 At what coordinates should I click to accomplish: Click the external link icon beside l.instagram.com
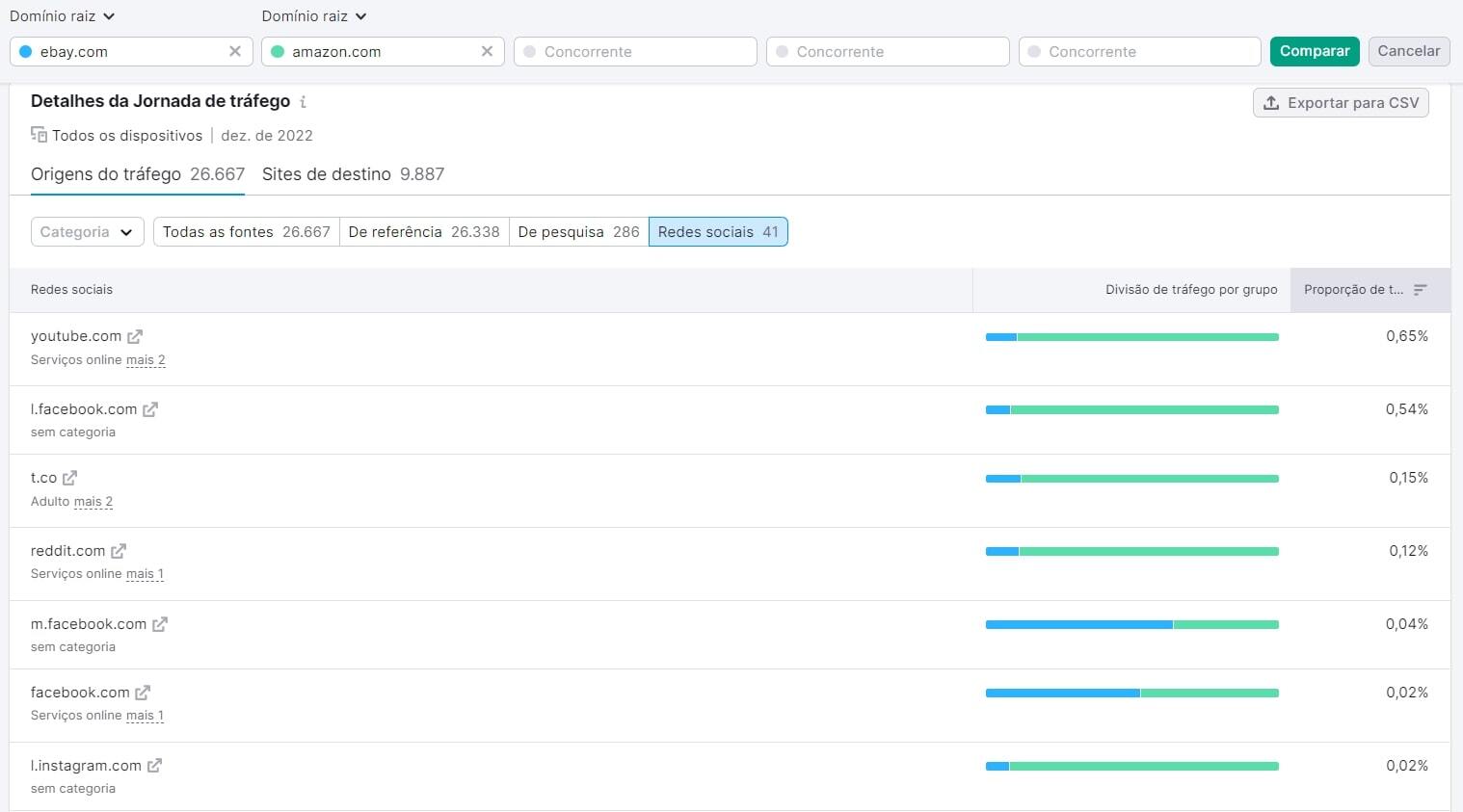tap(155, 765)
